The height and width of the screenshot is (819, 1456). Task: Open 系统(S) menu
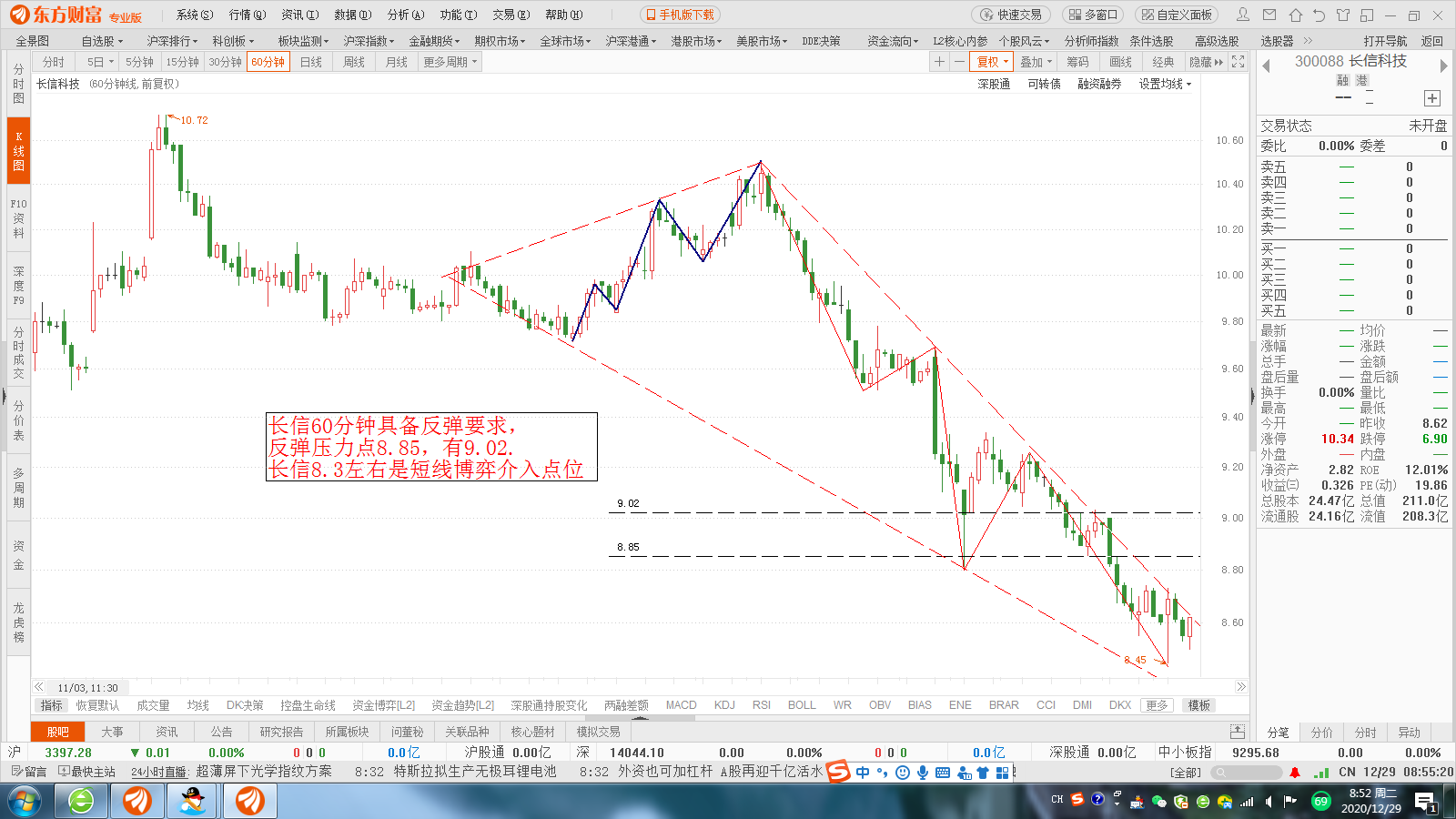(x=195, y=15)
